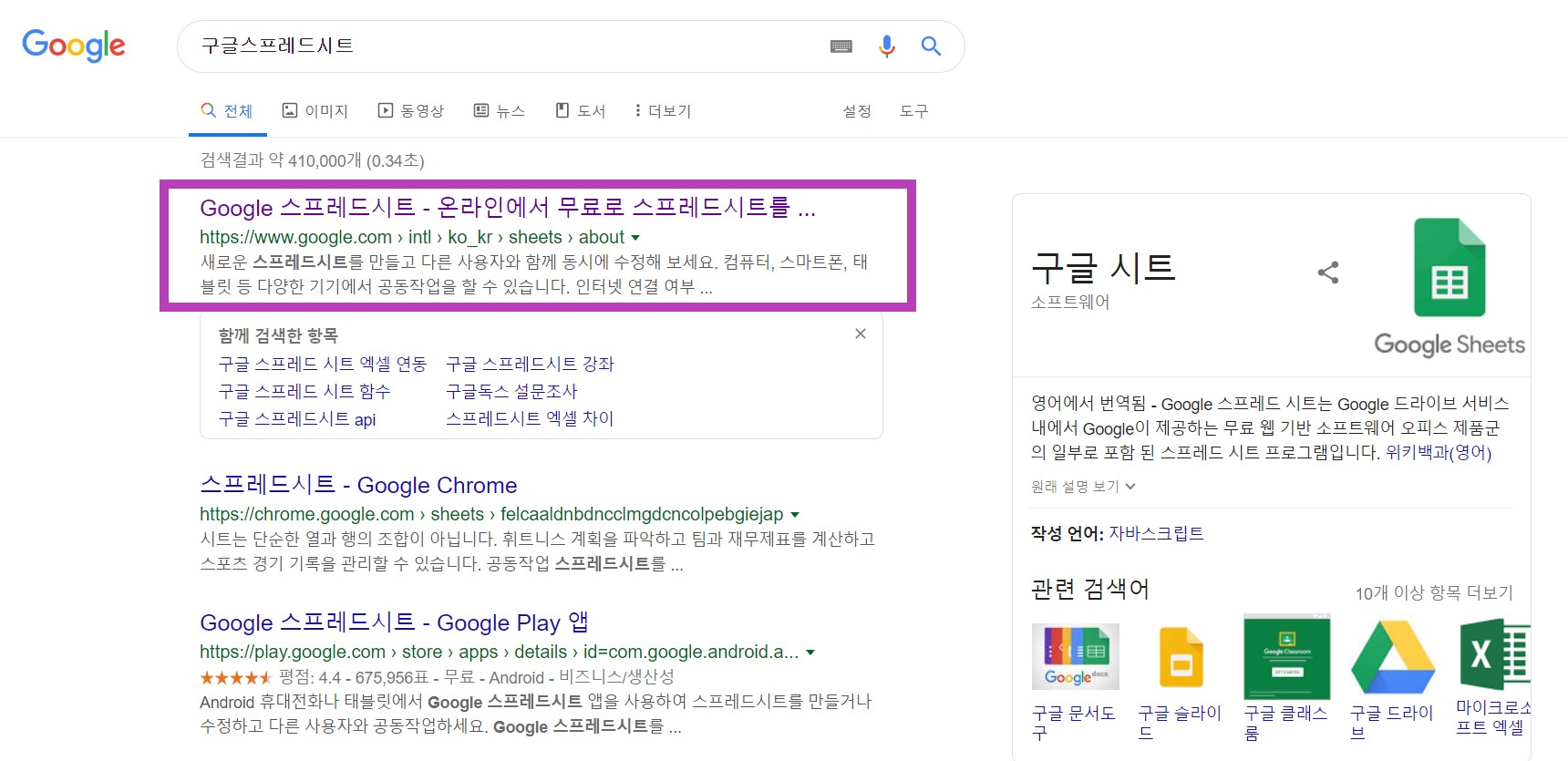Click related search 구글 스프레드시트 api
This screenshot has width=1568, height=761.
click(297, 419)
